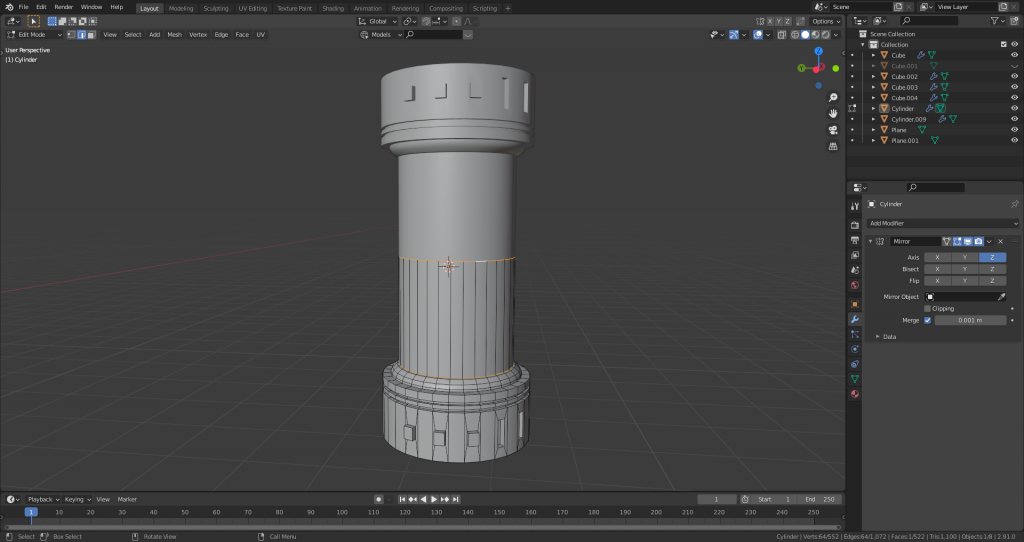
Task: Play the animation
Action: (434, 500)
